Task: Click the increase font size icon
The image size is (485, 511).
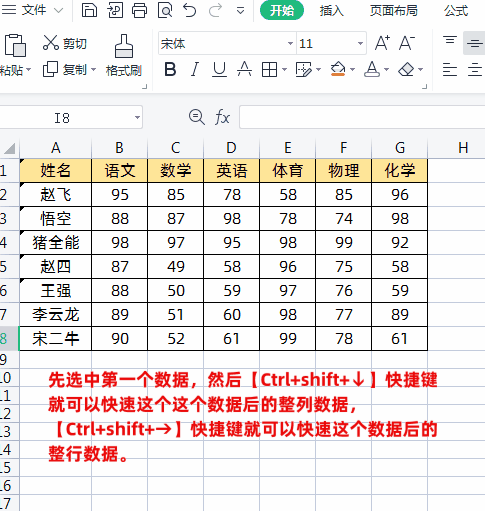Action: [382, 43]
